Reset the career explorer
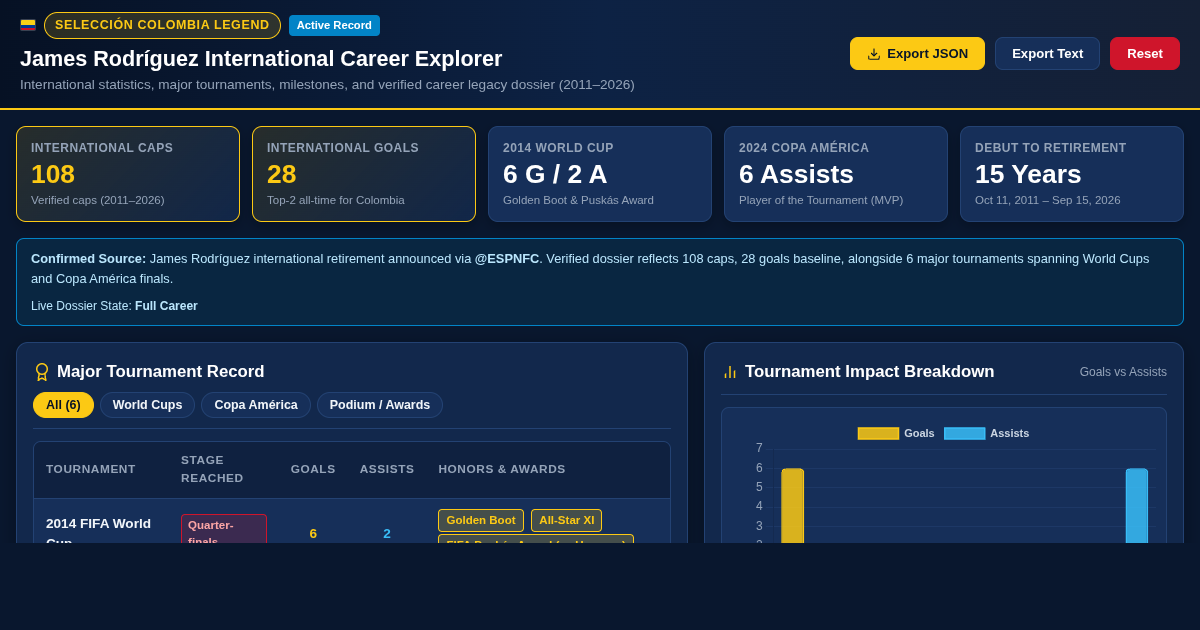The height and width of the screenshot is (630, 1200). click(x=1145, y=54)
